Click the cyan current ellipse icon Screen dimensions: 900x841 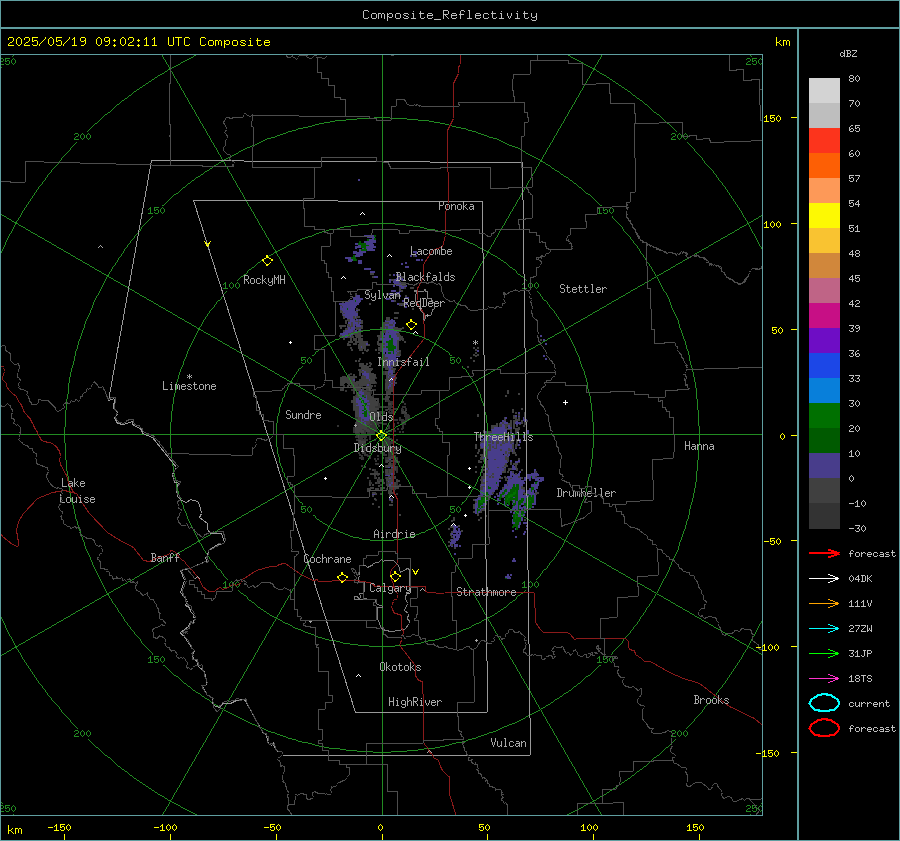(824, 703)
